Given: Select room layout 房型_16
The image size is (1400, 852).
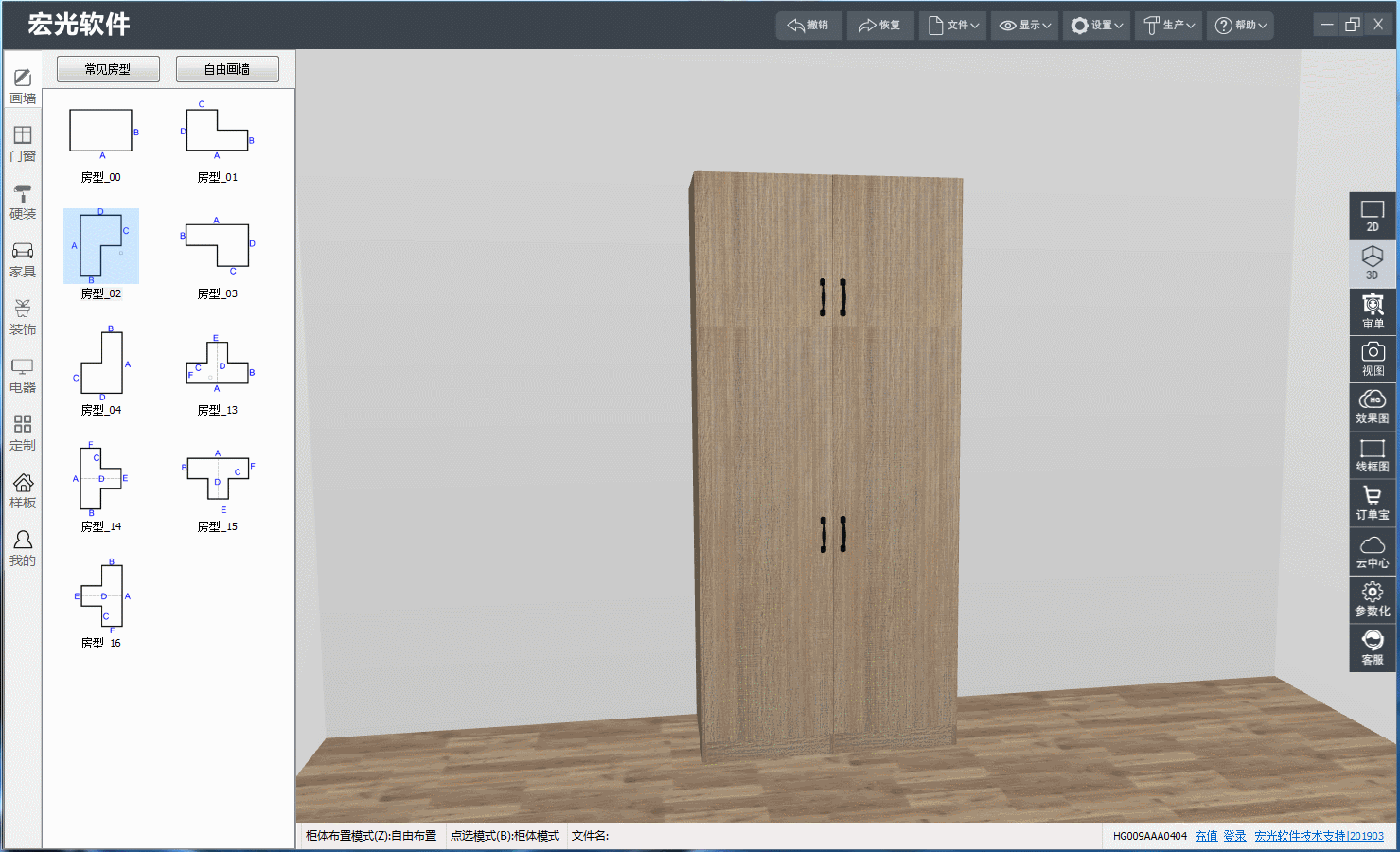Looking at the screenshot, I should click(x=101, y=604).
